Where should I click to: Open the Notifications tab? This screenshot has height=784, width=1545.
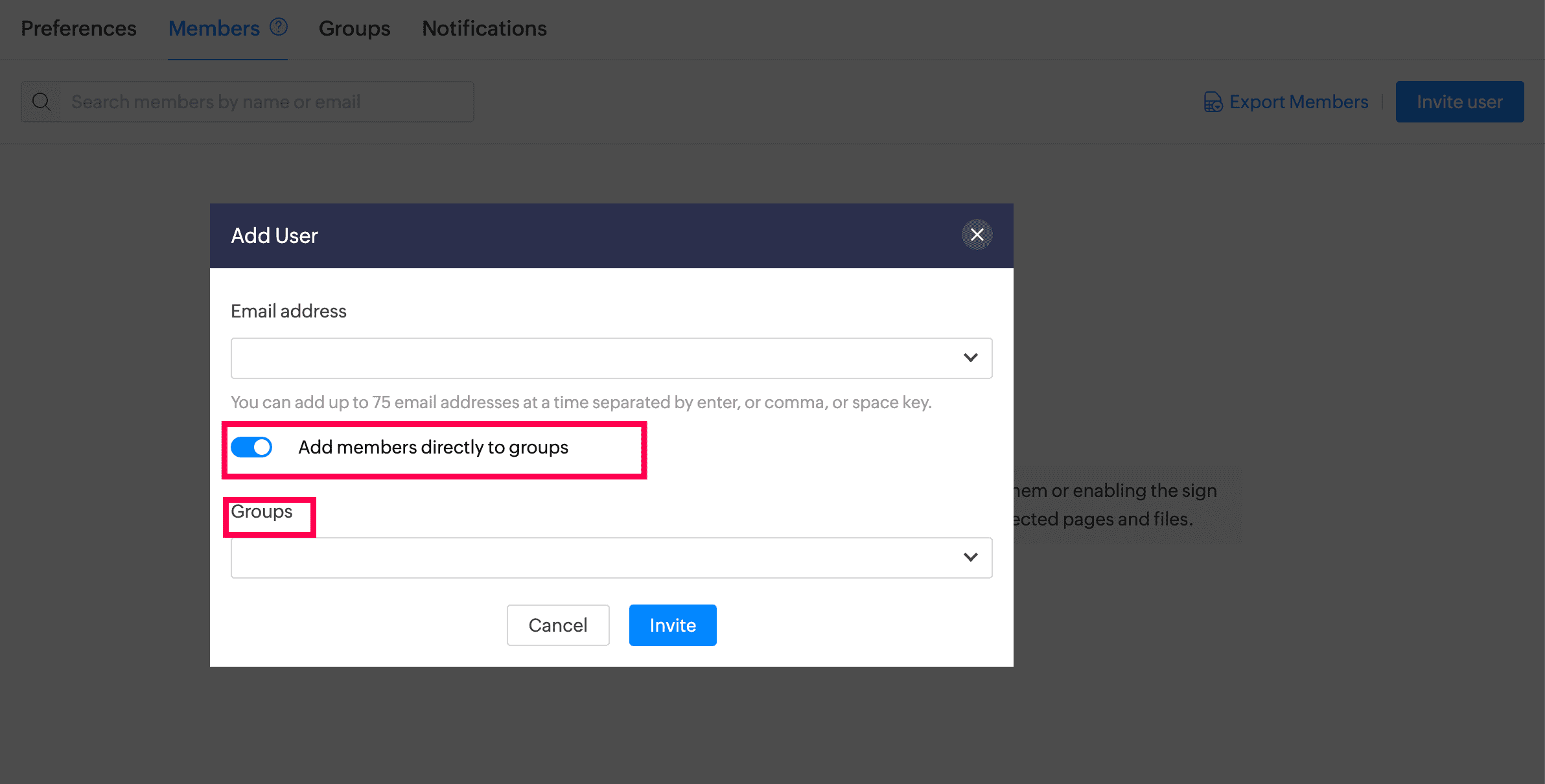point(484,29)
